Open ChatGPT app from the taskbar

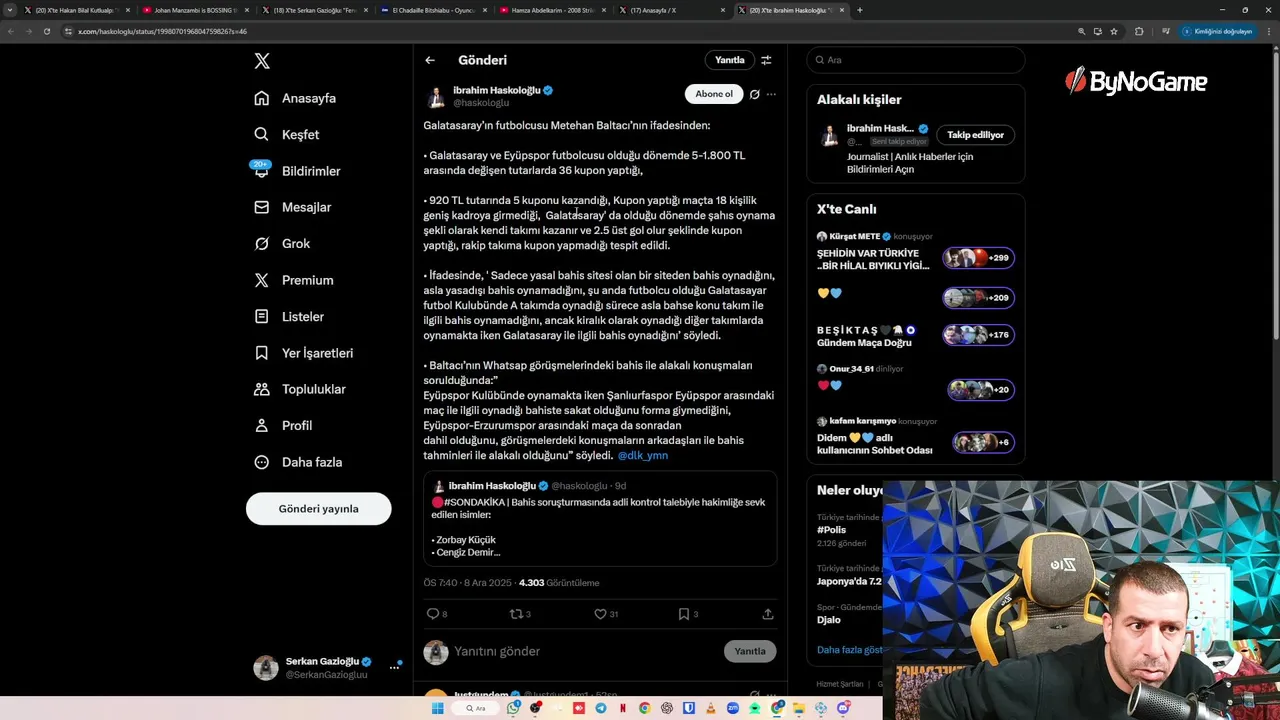point(667,708)
